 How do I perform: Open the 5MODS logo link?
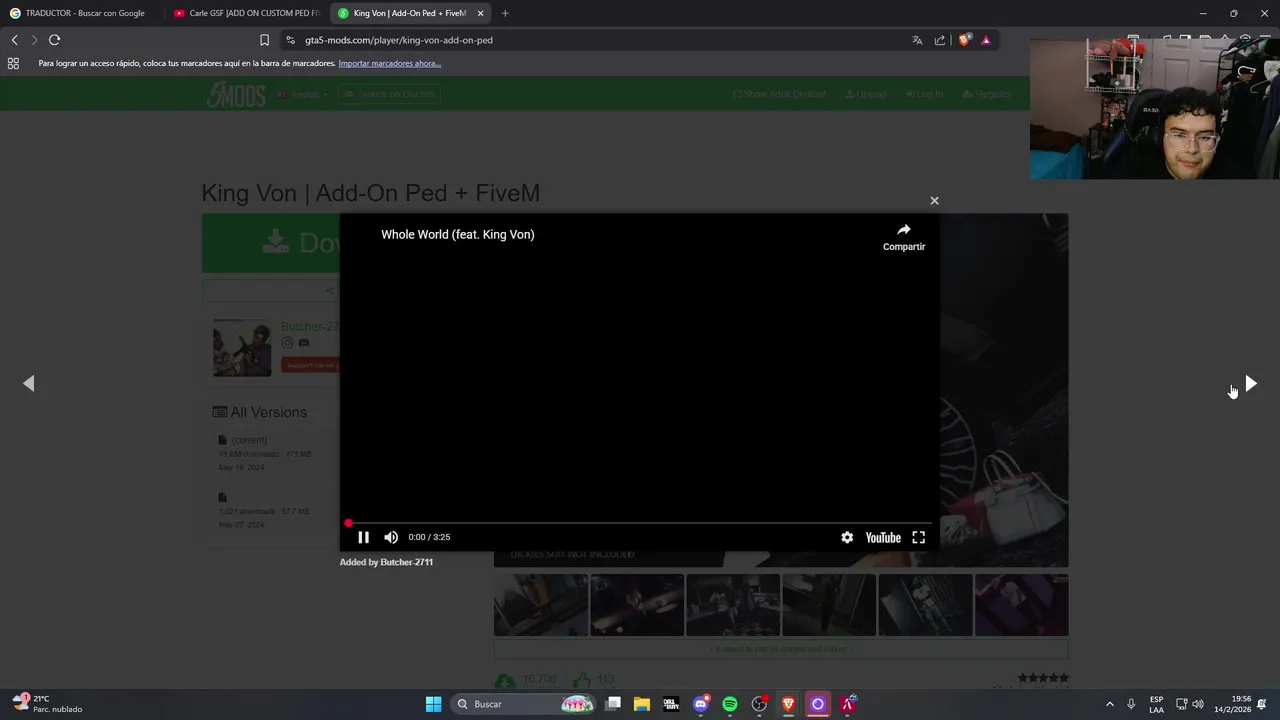pyautogui.click(x=236, y=94)
